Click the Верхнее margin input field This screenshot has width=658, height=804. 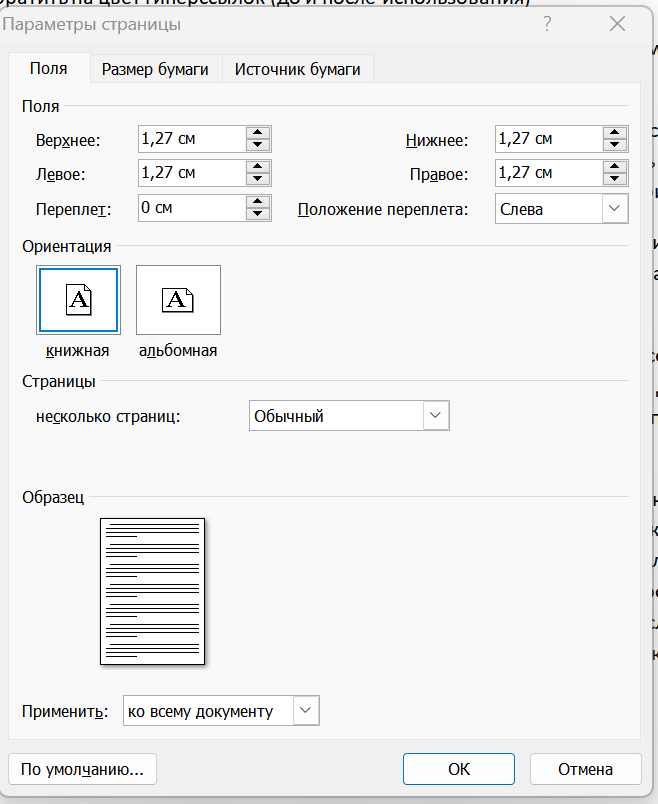click(x=192, y=139)
